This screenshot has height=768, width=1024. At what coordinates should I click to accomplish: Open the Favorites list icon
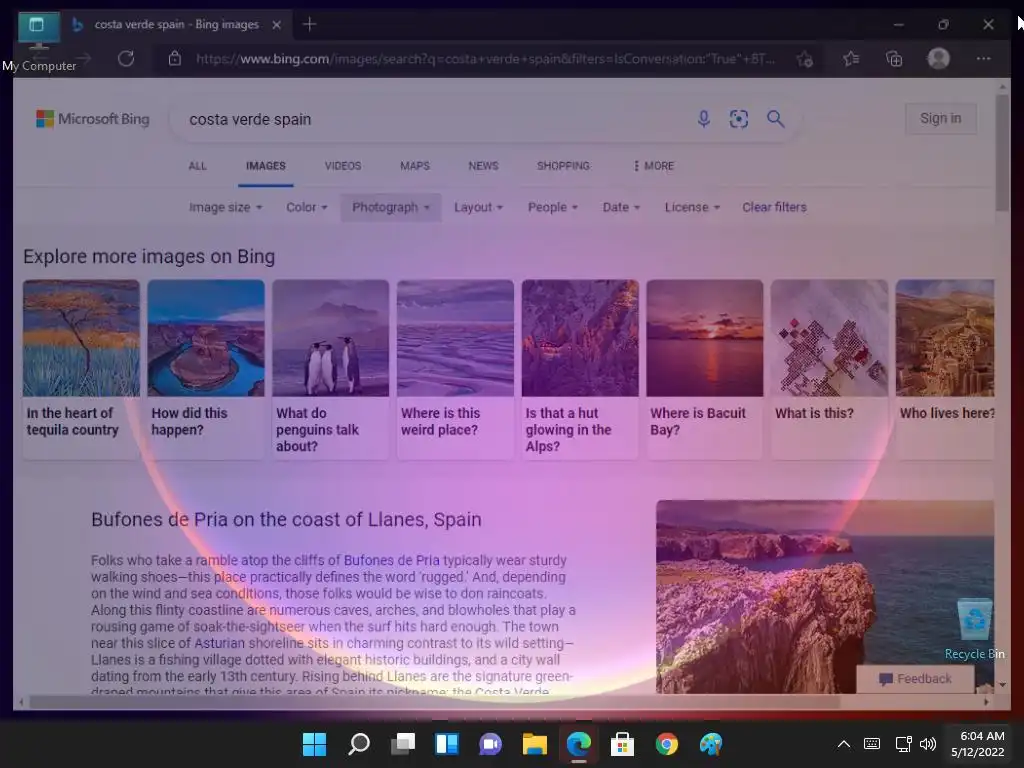(850, 59)
